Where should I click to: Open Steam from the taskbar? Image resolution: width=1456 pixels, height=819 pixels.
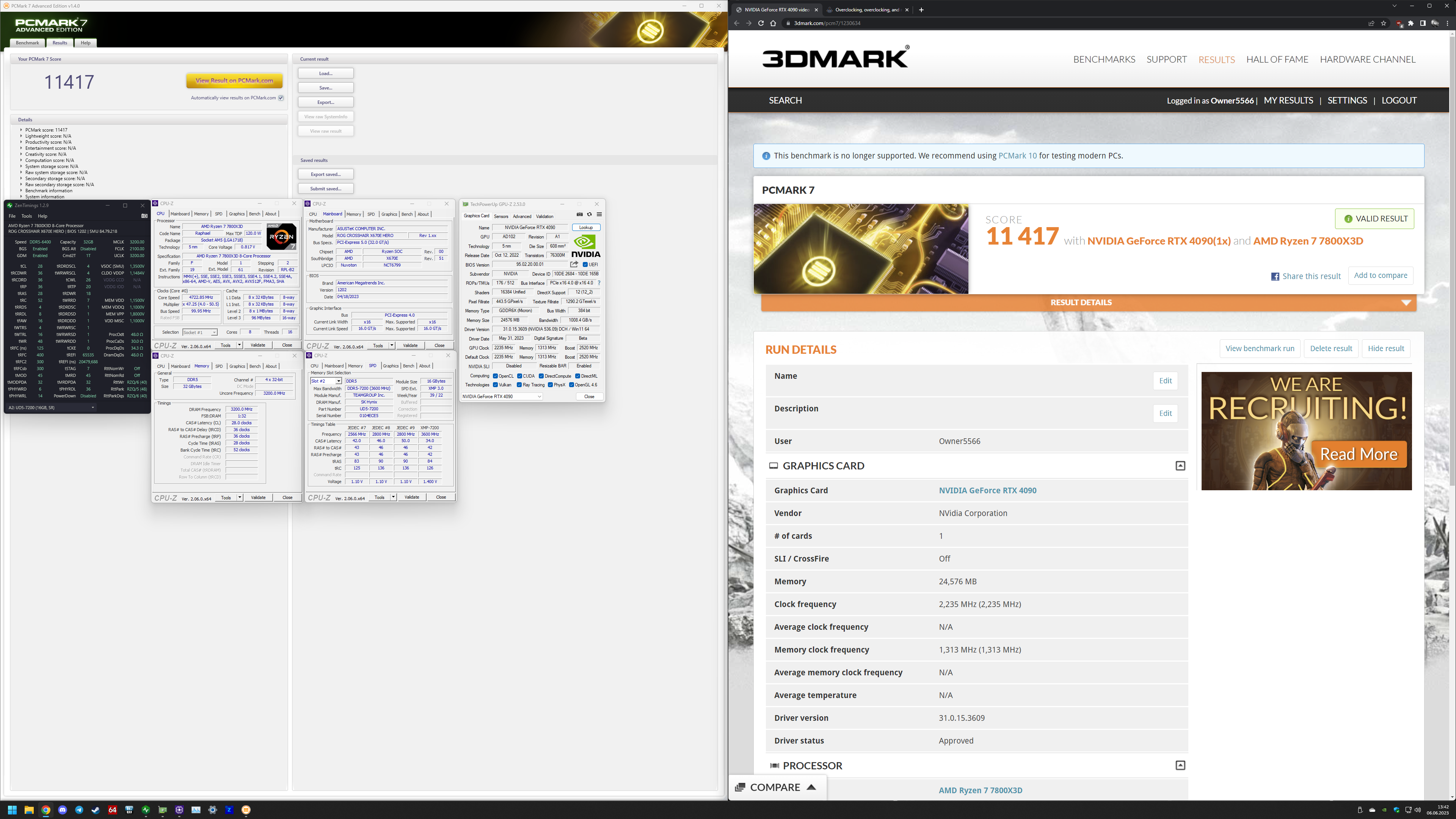96,810
